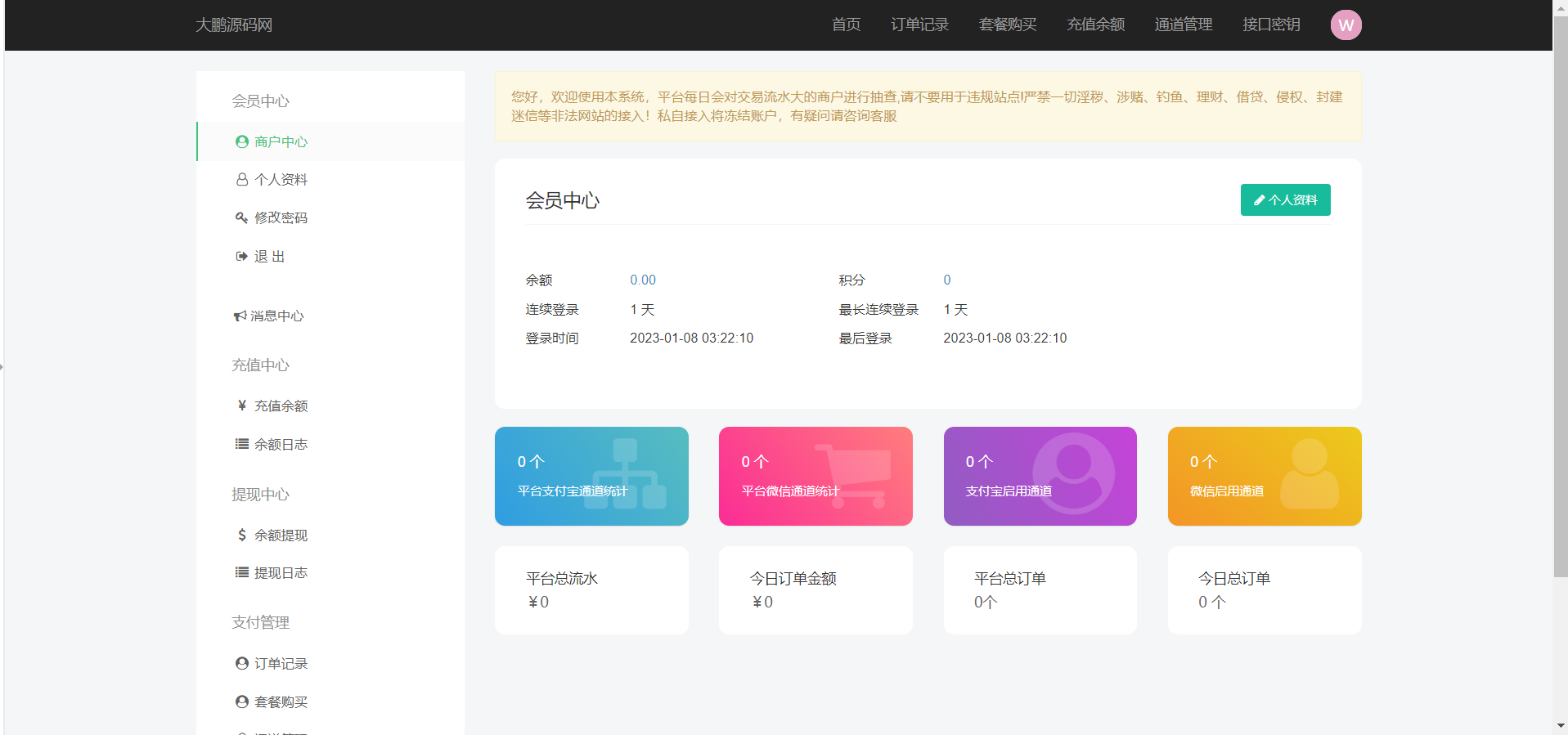Viewport: 1568px width, 735px height.
Task: Click the 大鹏源码网 site logo link
Action: tap(234, 25)
